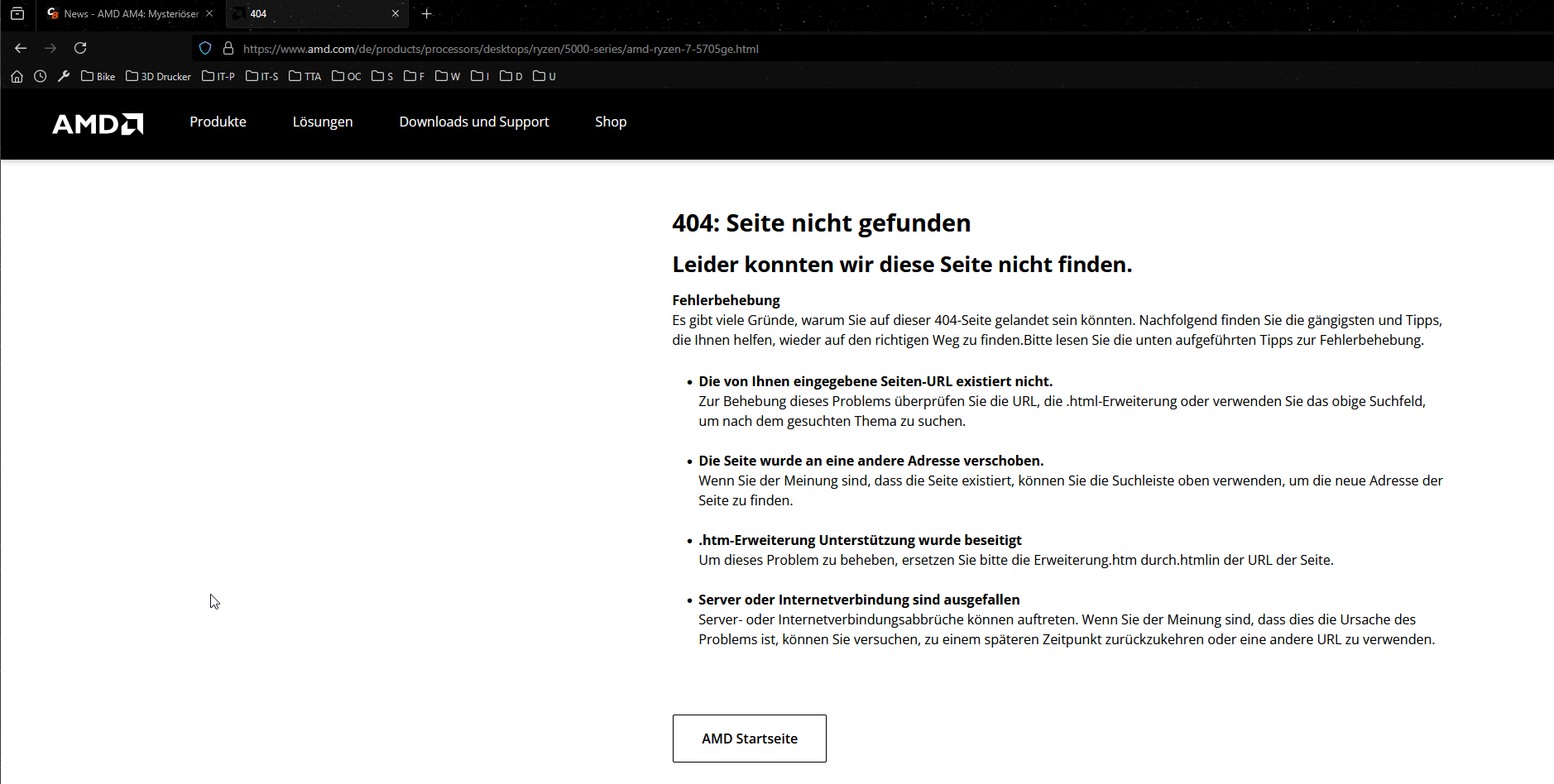Close the News AMD AM4 tab
The width and height of the screenshot is (1554, 784).
pos(209,13)
